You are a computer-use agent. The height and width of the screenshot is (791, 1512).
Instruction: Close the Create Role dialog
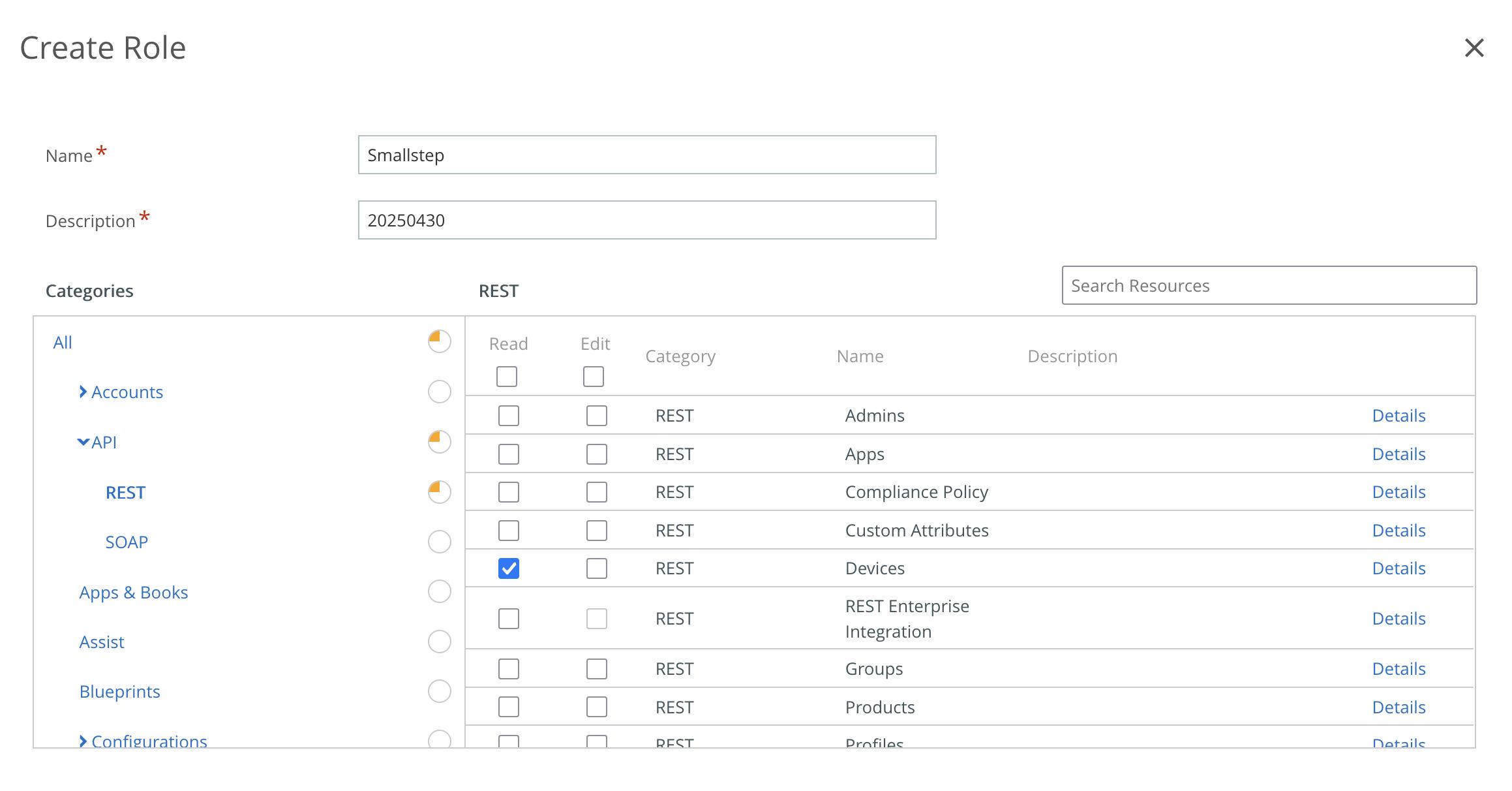1474,48
